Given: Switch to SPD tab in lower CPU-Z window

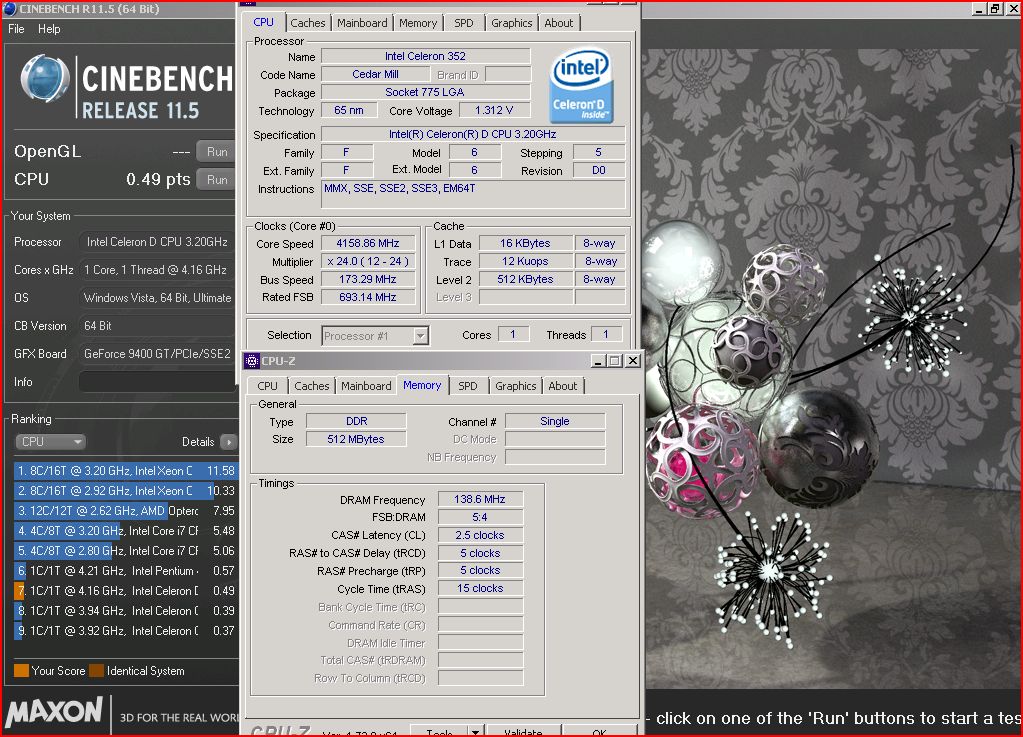Looking at the screenshot, I should pos(468,385).
